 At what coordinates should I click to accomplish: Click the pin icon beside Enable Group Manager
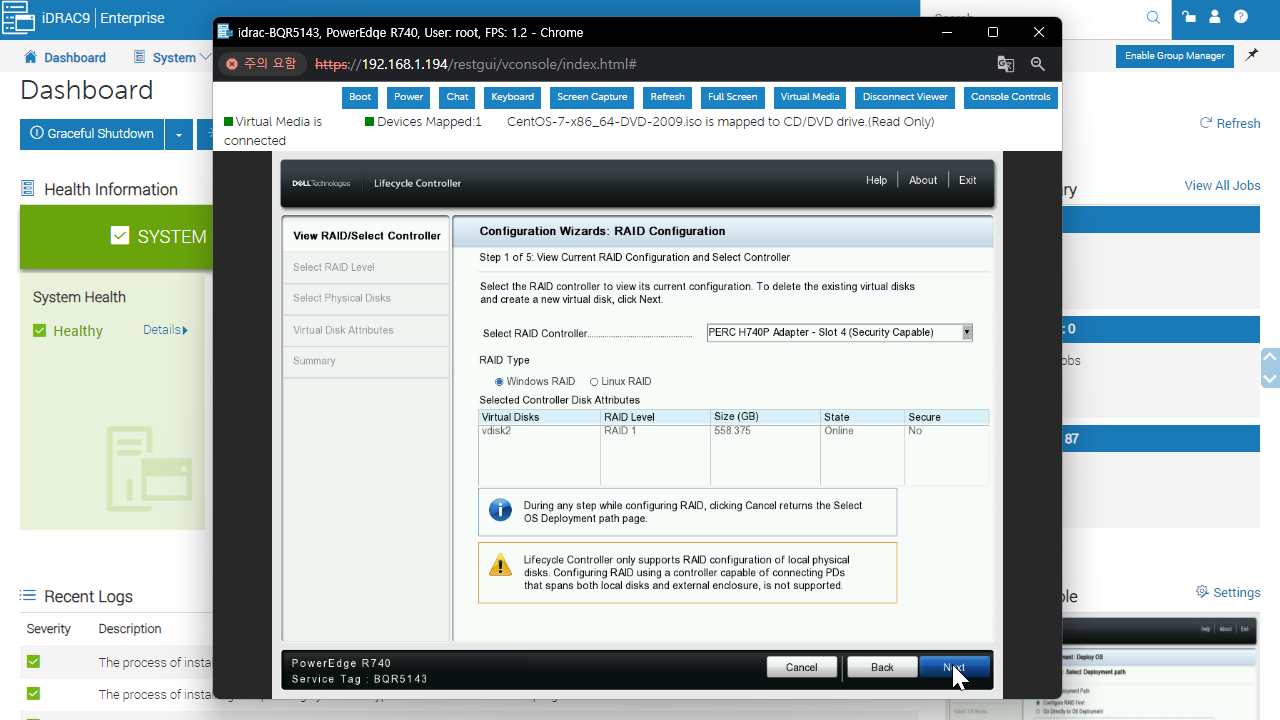coord(1252,56)
